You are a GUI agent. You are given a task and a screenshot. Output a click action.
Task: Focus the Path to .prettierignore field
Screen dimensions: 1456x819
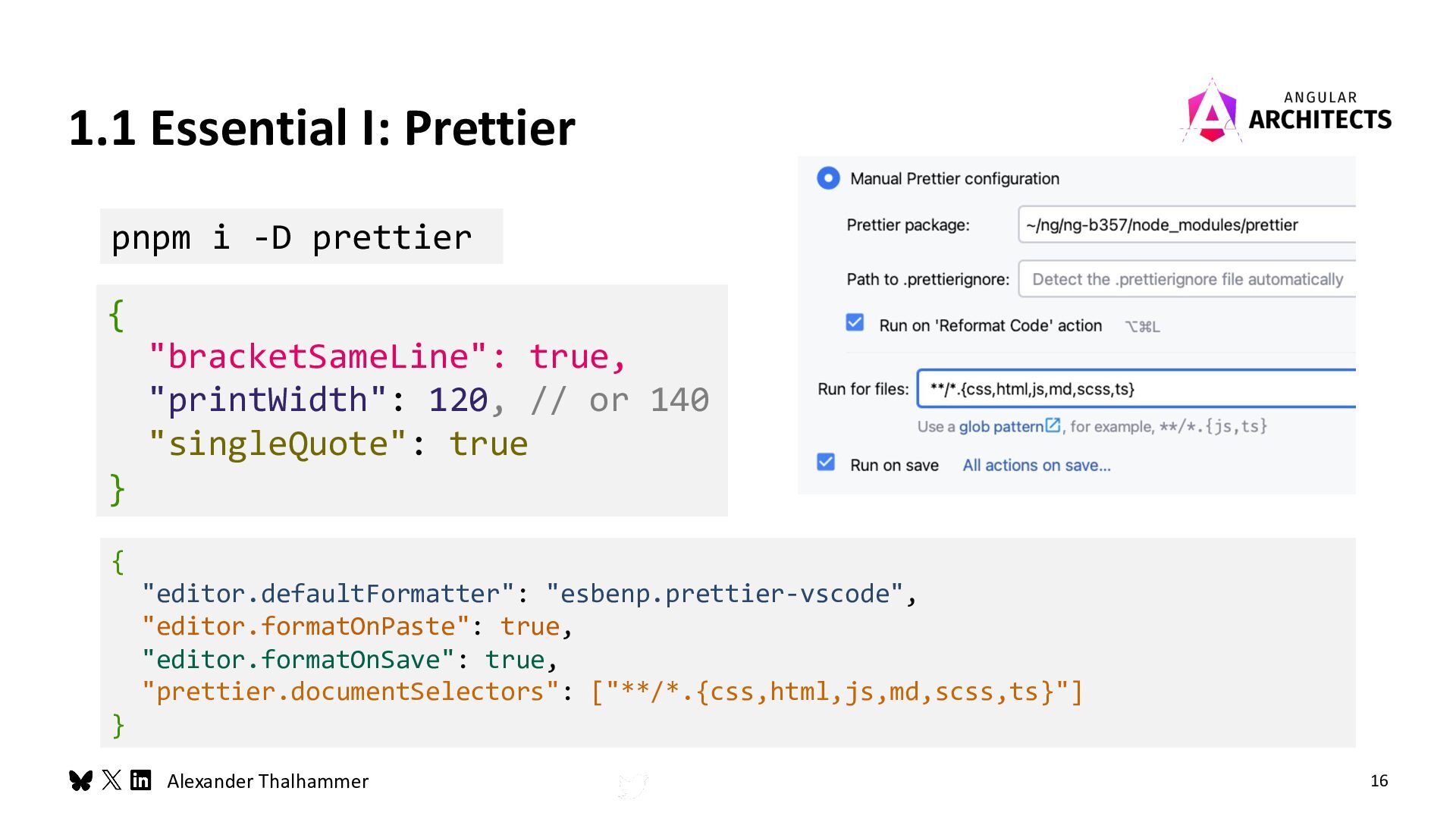tap(1187, 279)
